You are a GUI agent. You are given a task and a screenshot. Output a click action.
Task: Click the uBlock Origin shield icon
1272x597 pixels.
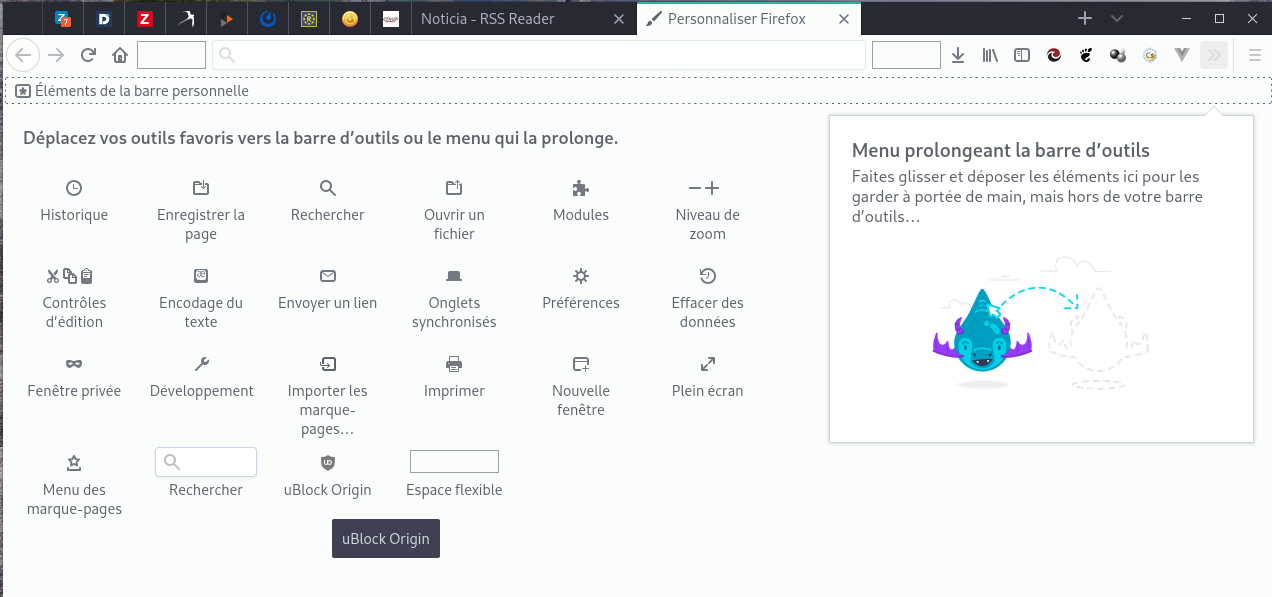(x=327, y=462)
